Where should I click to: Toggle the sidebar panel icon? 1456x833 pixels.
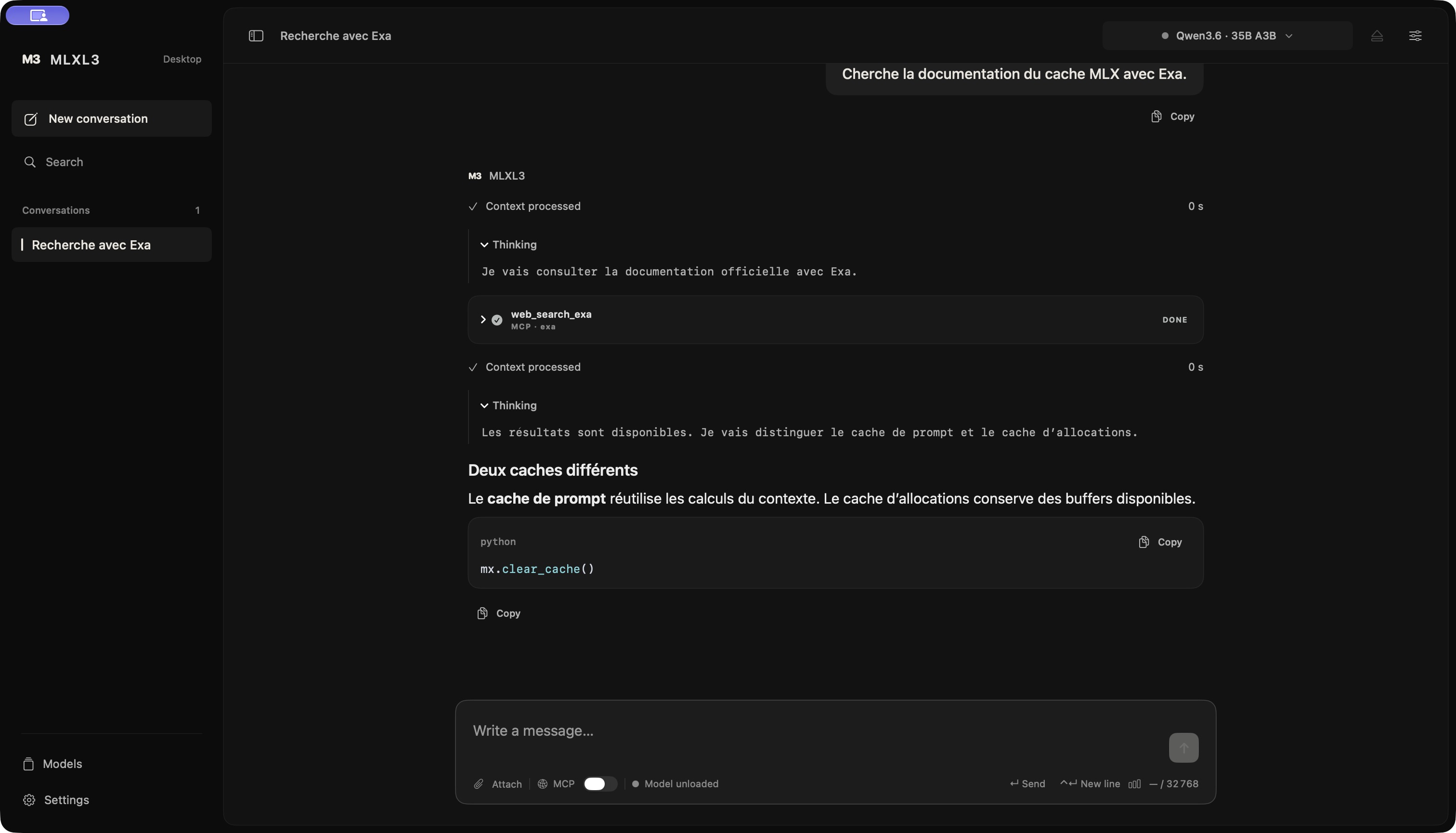click(x=256, y=36)
